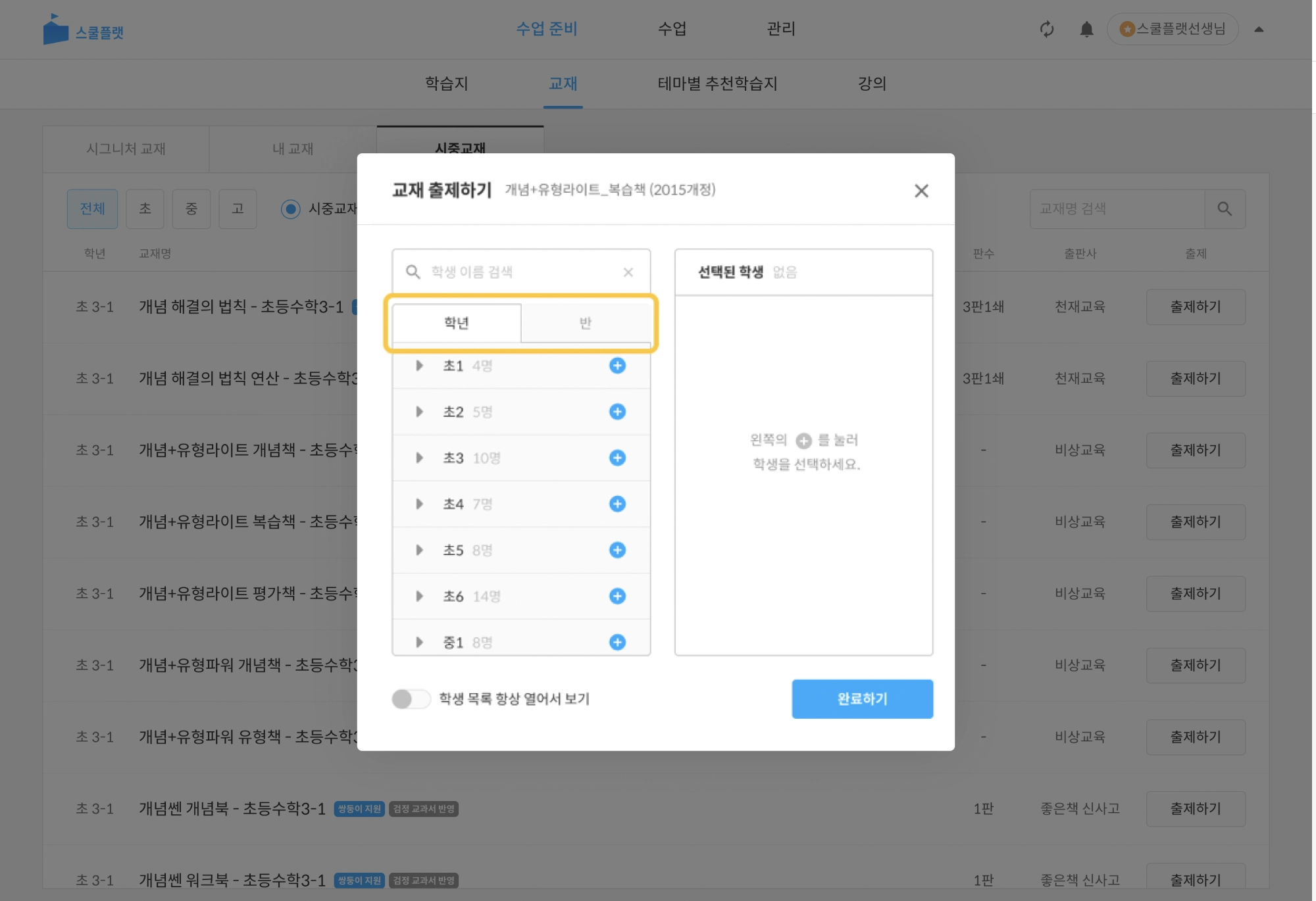Screen dimensions: 1316x901
Task: Expand the 초5 tree arrow
Action: [x=419, y=550]
